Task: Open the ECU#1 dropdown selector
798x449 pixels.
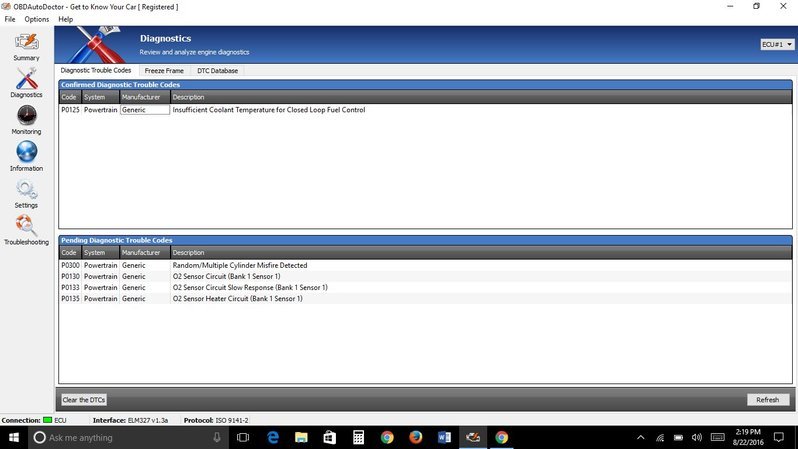Action: (x=777, y=44)
